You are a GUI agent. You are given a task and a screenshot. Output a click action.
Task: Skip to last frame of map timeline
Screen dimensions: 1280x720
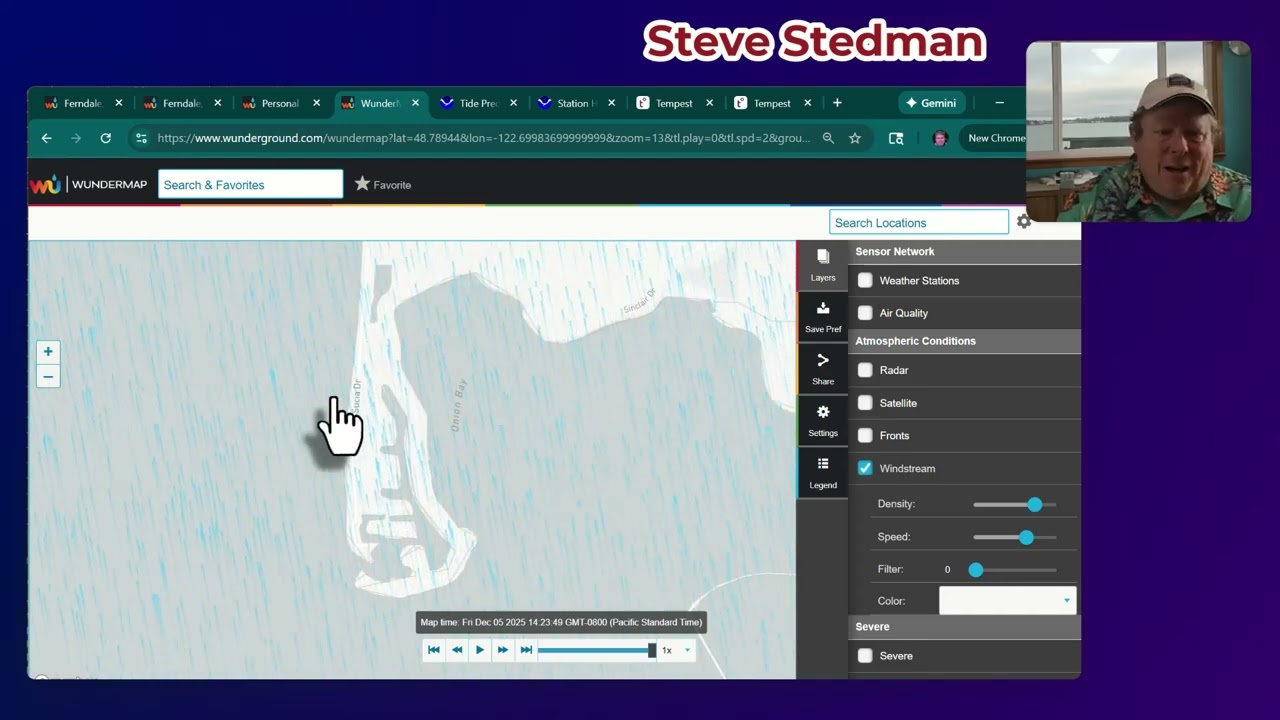(x=526, y=650)
